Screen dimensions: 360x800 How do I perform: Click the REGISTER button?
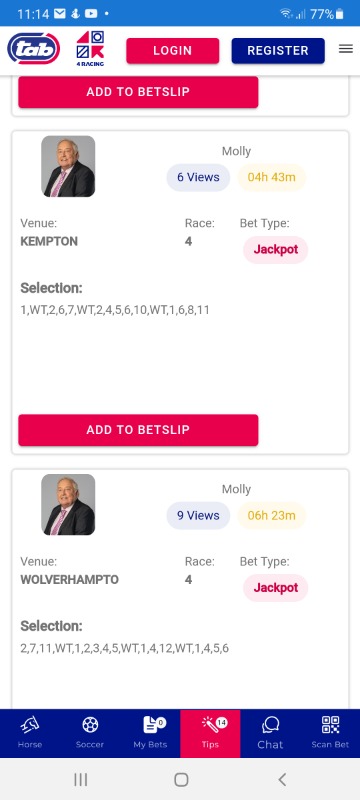(x=278, y=51)
